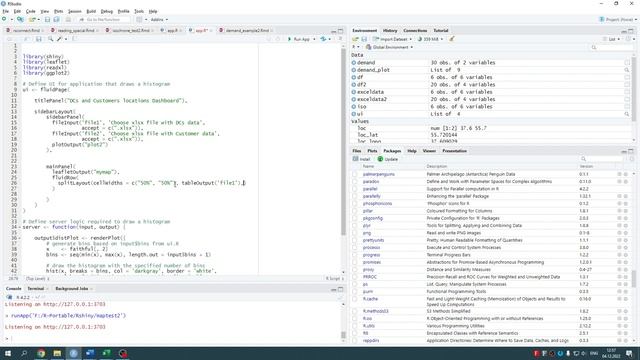Open the find/replace magnifier in editor toolbar
This screenshot has height=360, width=640.
click(x=51, y=39)
